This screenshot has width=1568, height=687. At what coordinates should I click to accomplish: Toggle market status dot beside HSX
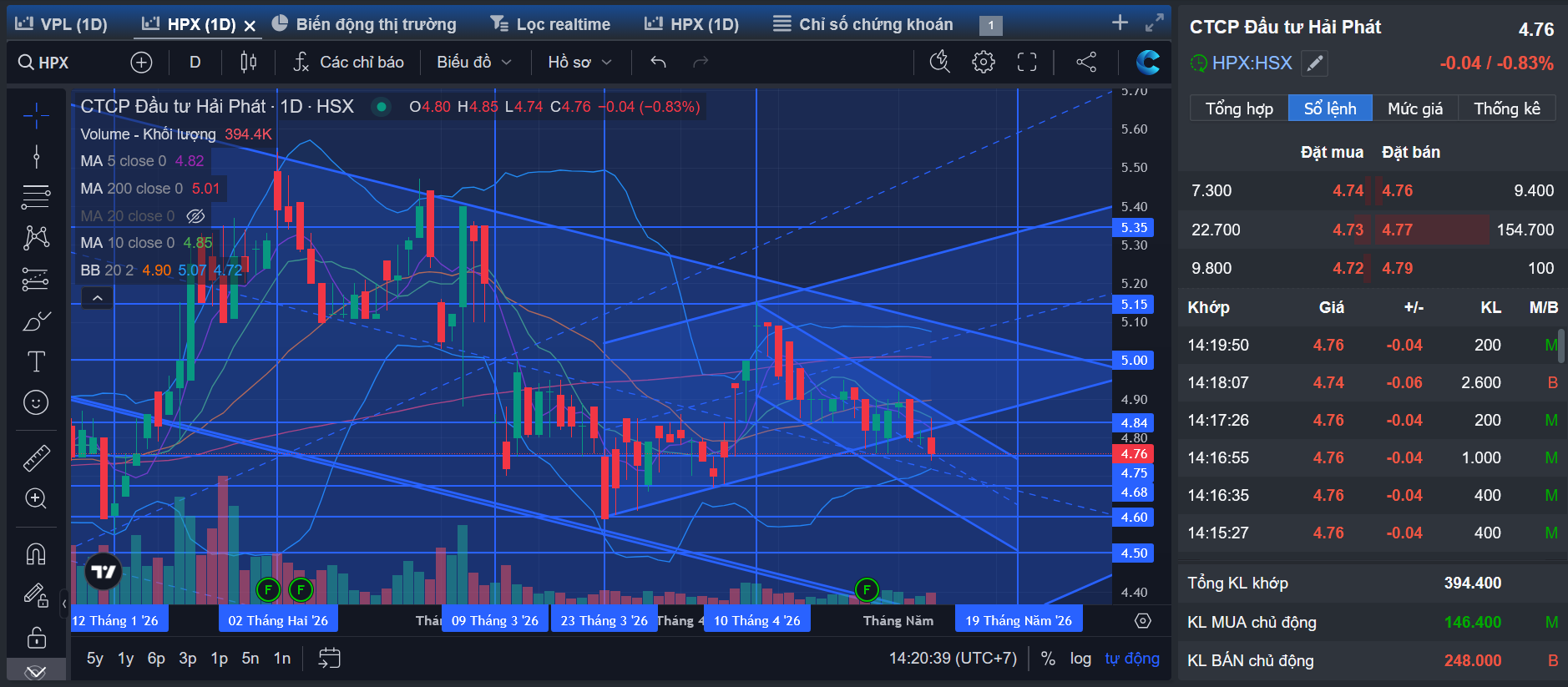coord(382,107)
